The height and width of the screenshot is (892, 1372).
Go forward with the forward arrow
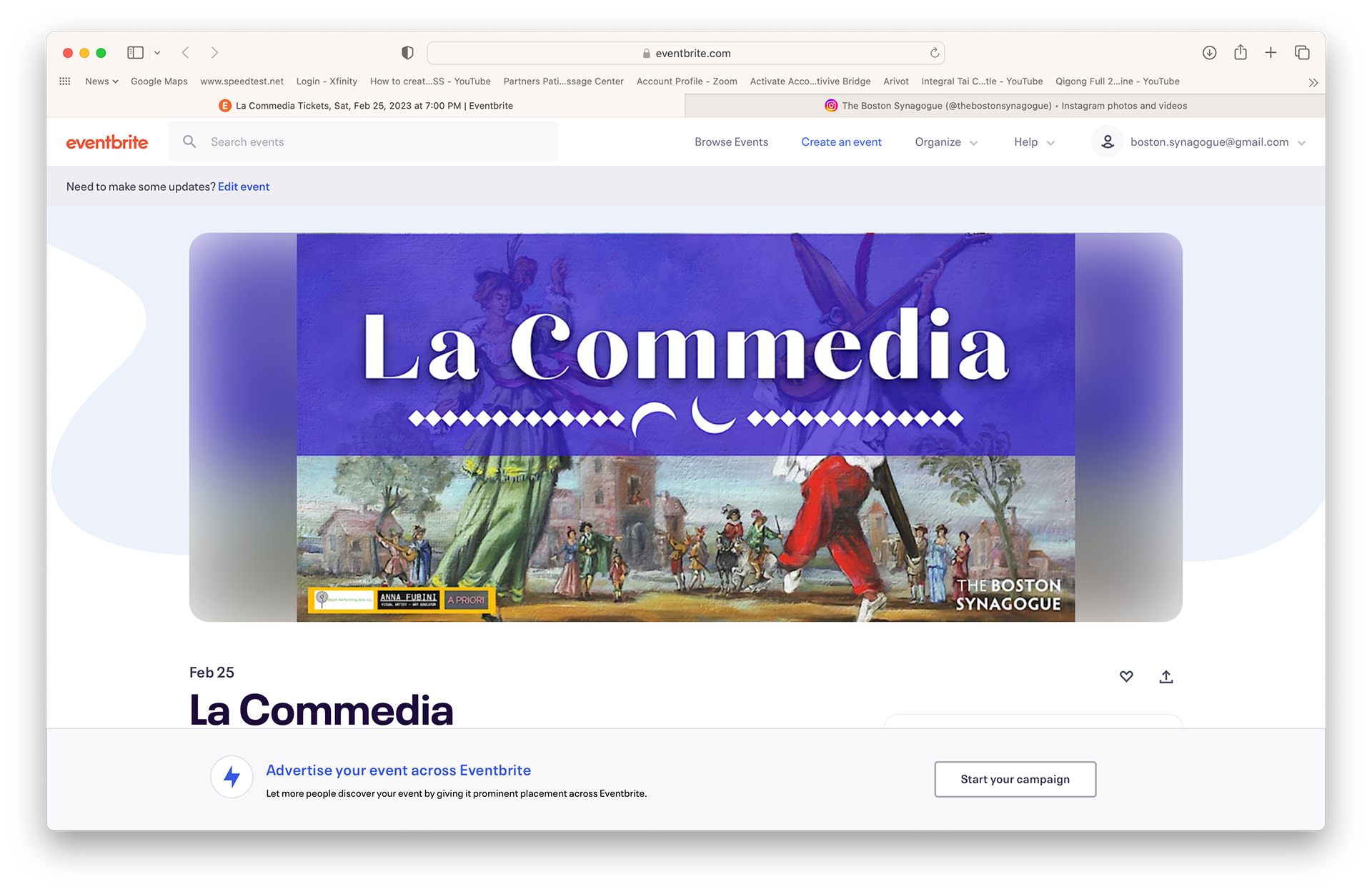click(214, 53)
